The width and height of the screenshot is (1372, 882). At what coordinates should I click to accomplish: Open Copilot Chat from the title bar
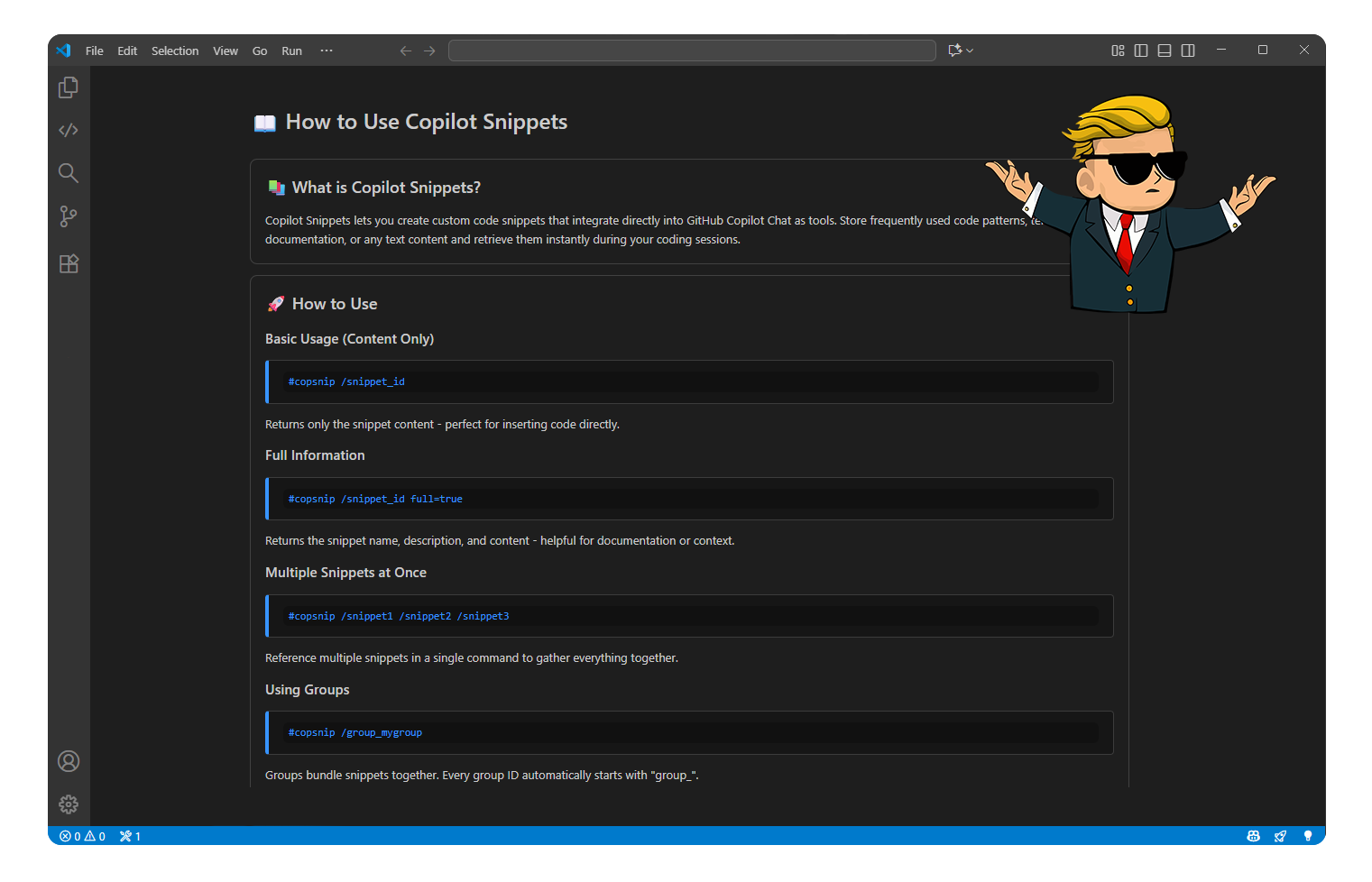click(x=955, y=50)
